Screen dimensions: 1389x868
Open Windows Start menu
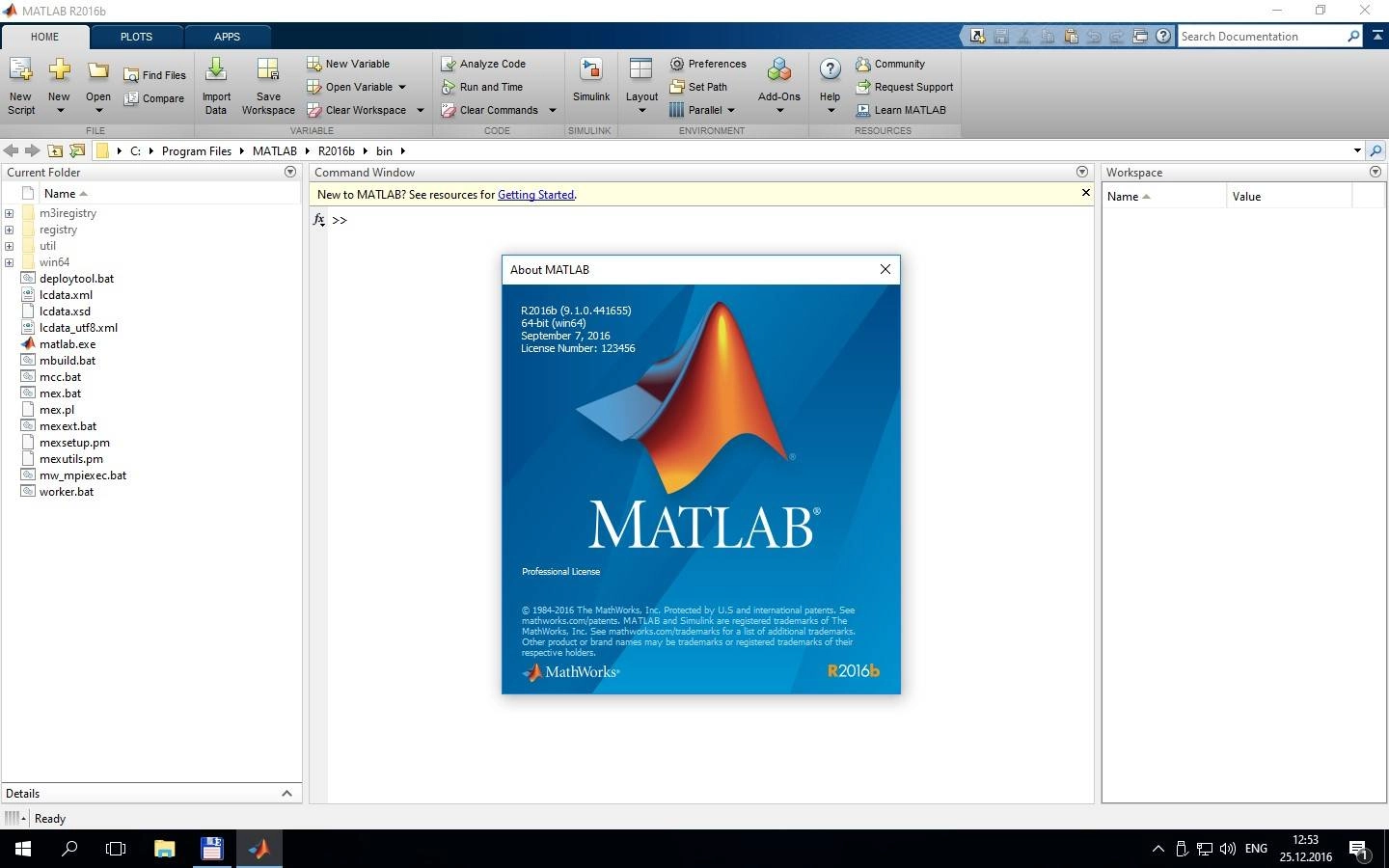[23, 849]
